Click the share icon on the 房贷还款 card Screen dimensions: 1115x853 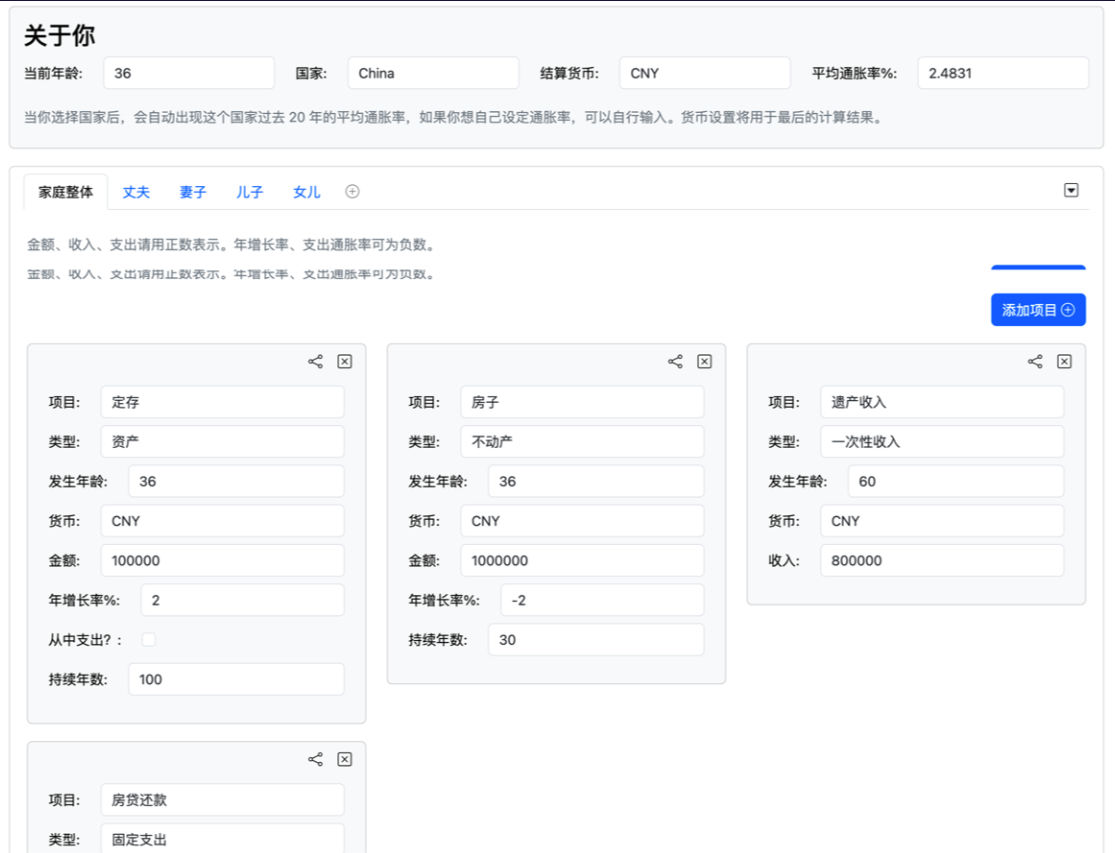(315, 759)
